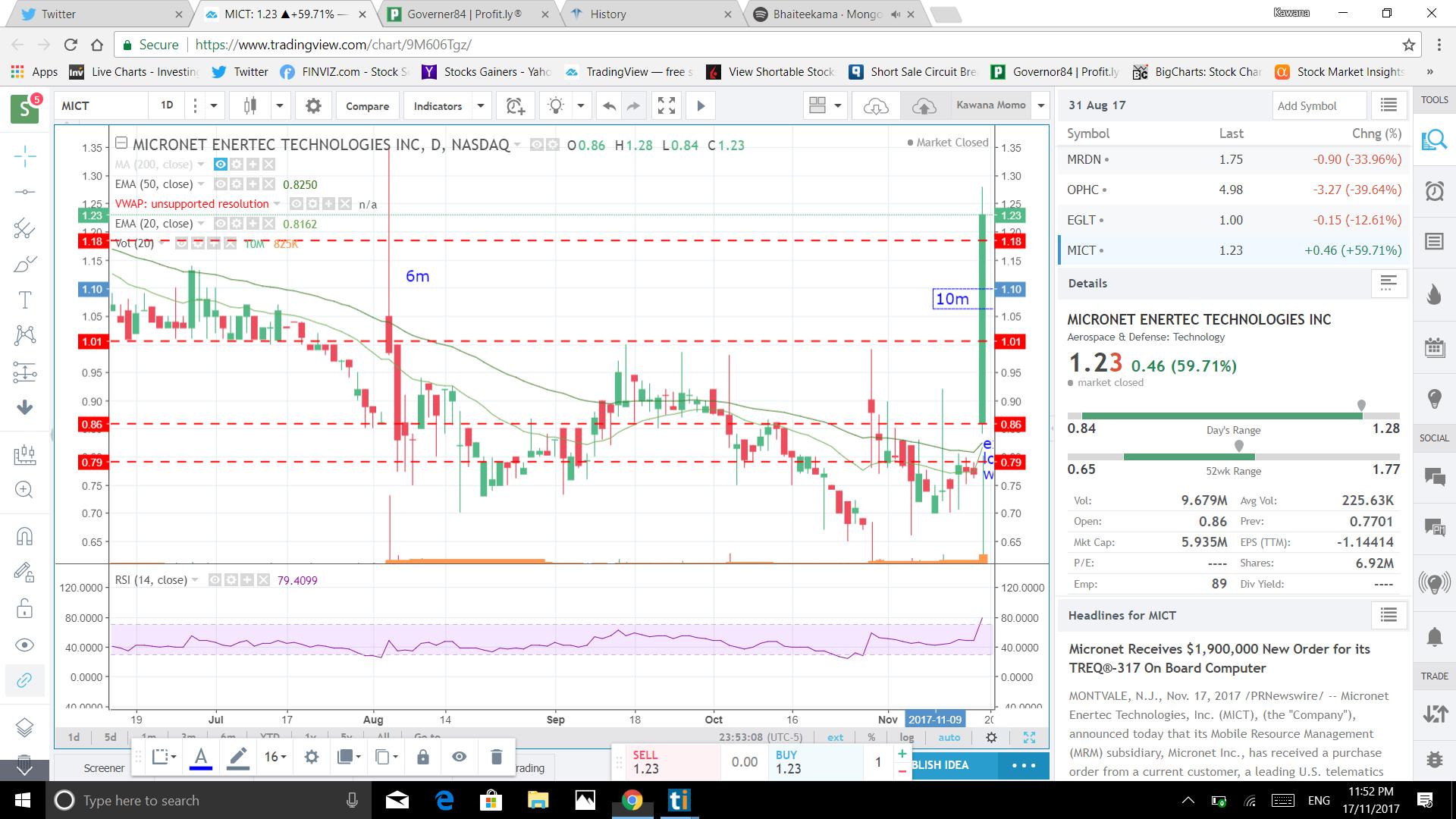Toggle log scale on the chart
This screenshot has width=1456, height=819.
pyautogui.click(x=906, y=737)
